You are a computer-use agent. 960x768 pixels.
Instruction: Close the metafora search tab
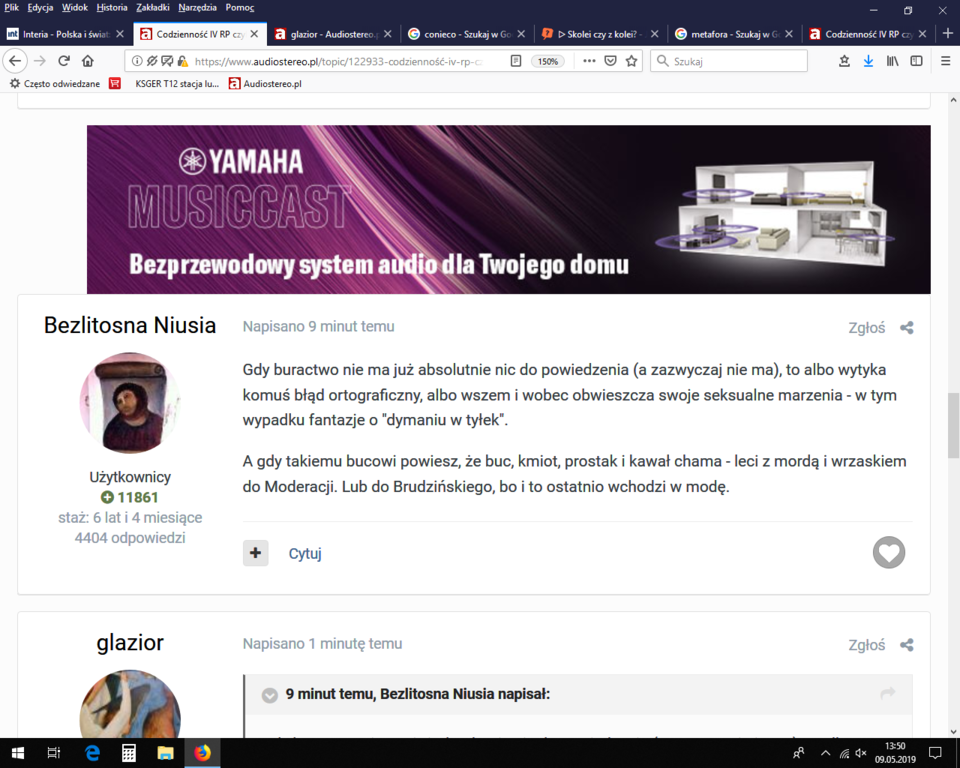point(789,34)
